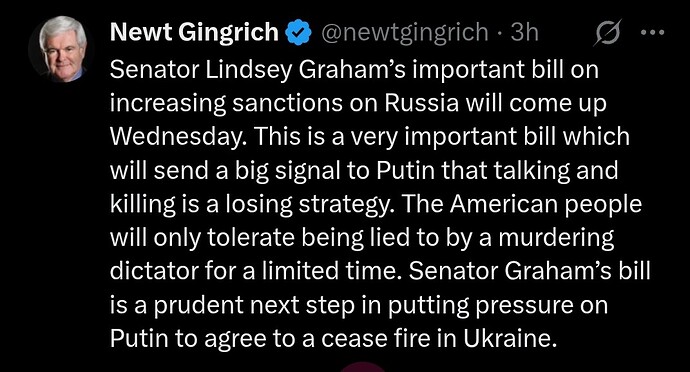Click the partially visible pink circle at the bottom
The width and height of the screenshot is (690, 372).
[363, 367]
